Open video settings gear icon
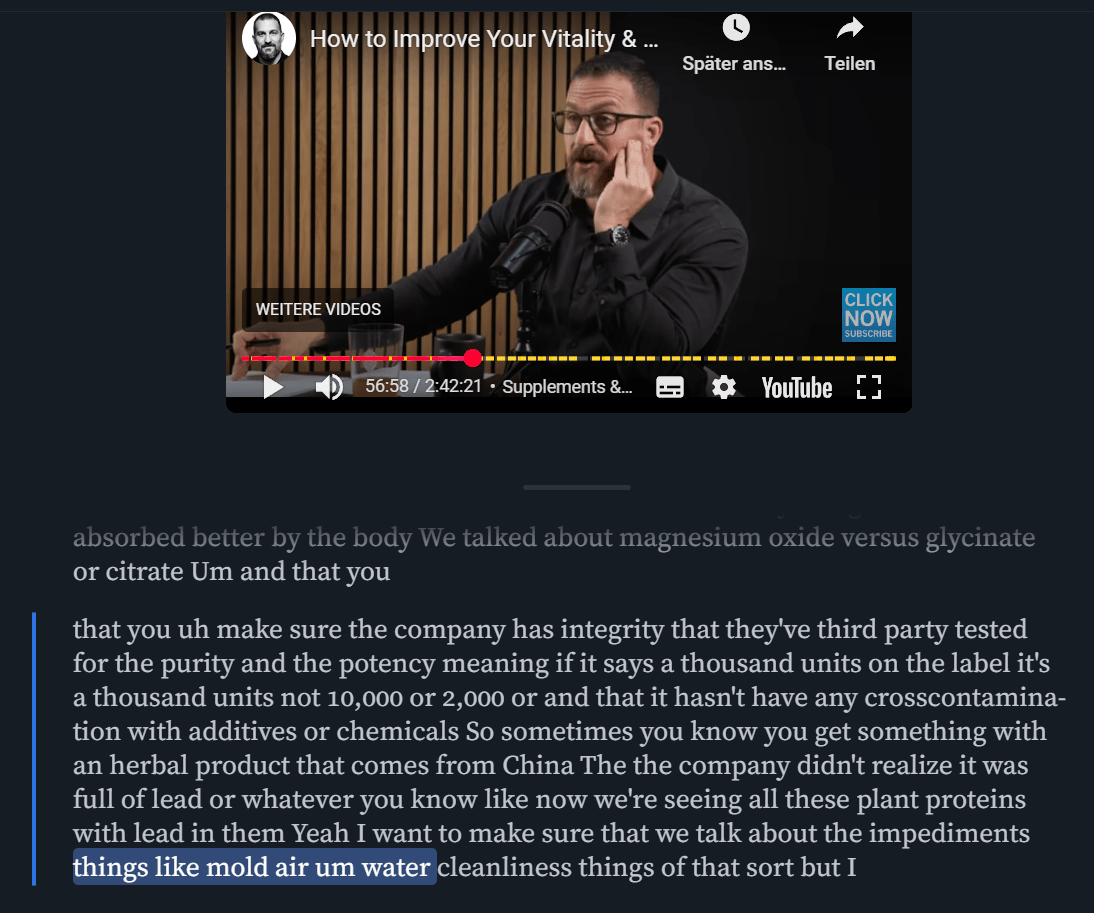Screen dimensions: 1094x913 pyautogui.click(x=724, y=387)
